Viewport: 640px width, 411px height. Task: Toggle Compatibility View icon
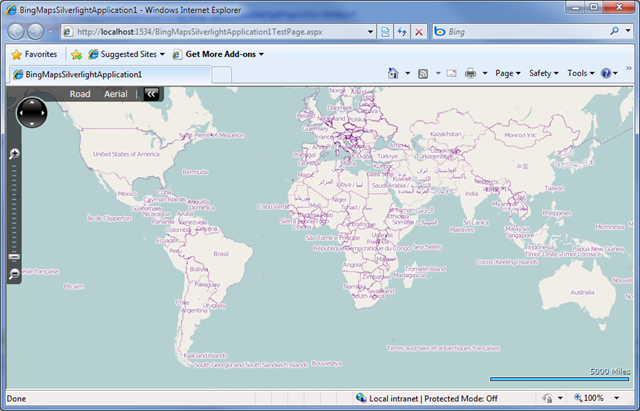[x=385, y=31]
